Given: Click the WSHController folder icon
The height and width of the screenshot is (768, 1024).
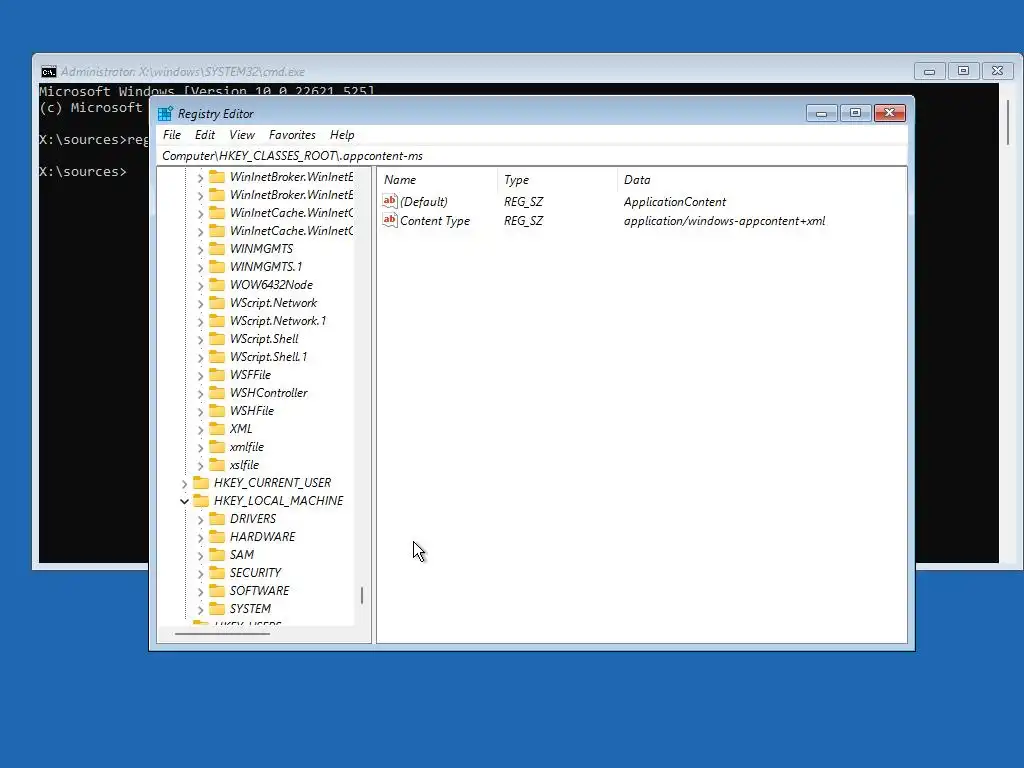Looking at the screenshot, I should 217,392.
